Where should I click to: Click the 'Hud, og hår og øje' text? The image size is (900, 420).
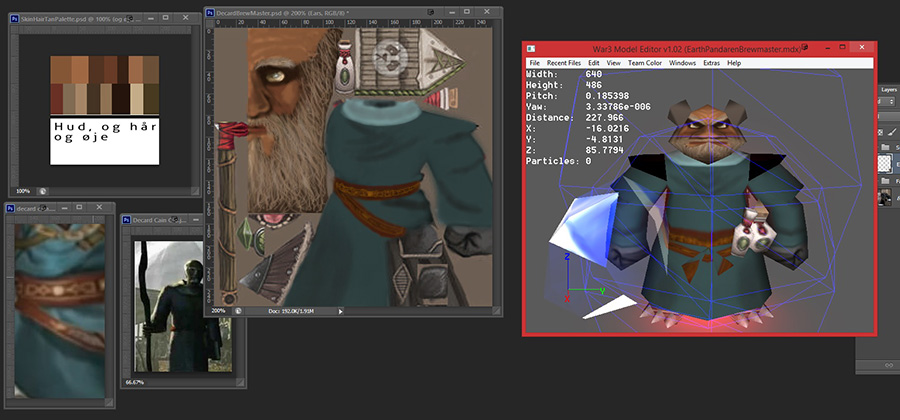tap(104, 132)
